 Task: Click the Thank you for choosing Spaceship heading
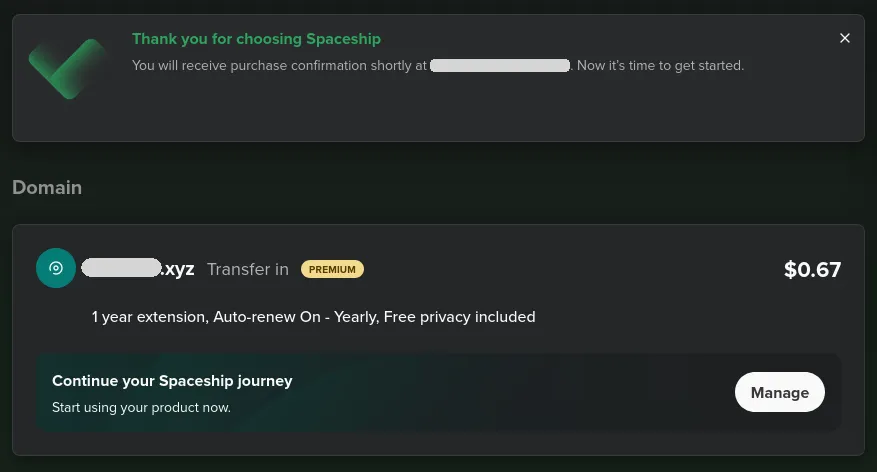click(256, 39)
